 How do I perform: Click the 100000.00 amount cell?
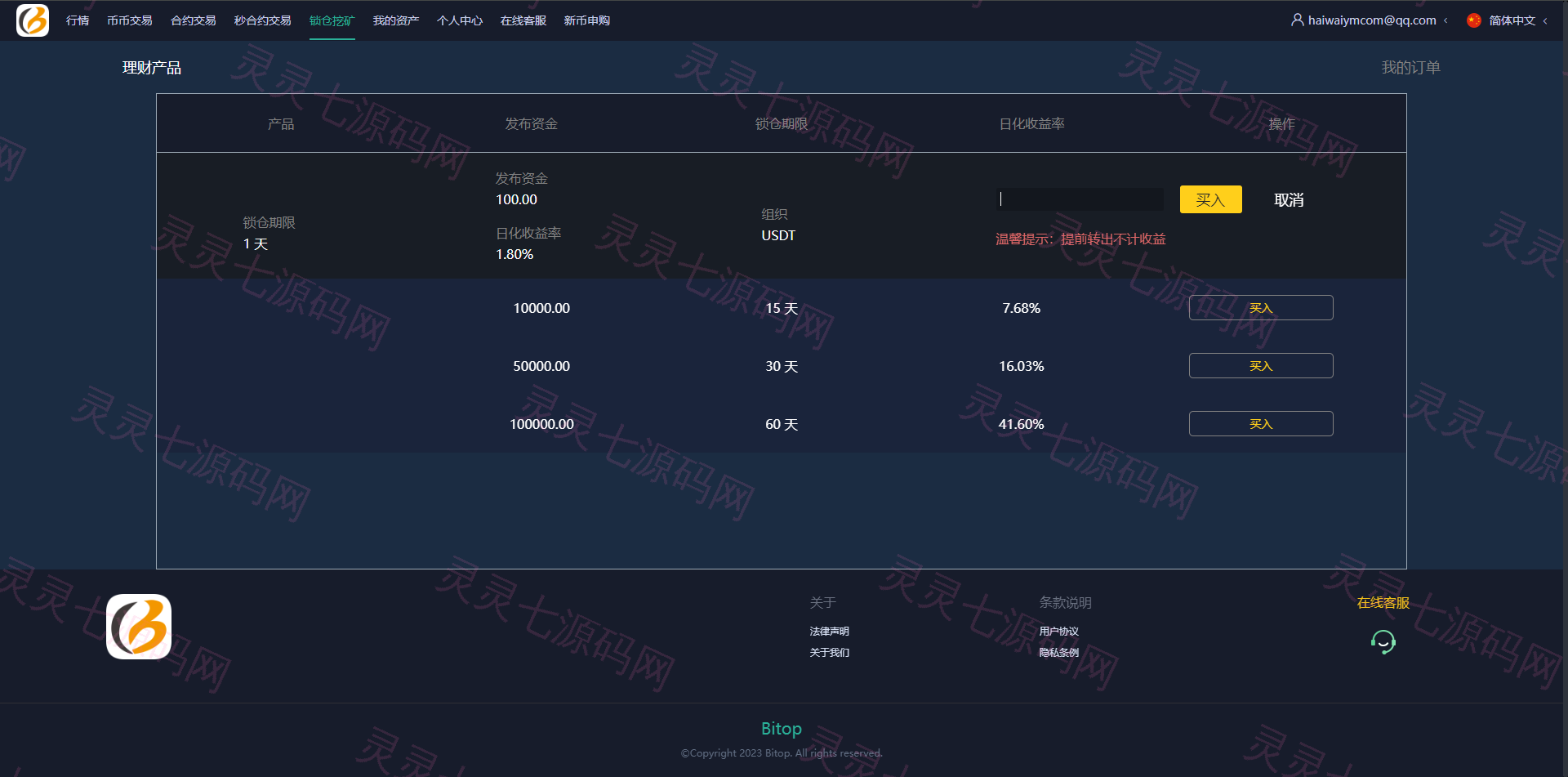541,424
